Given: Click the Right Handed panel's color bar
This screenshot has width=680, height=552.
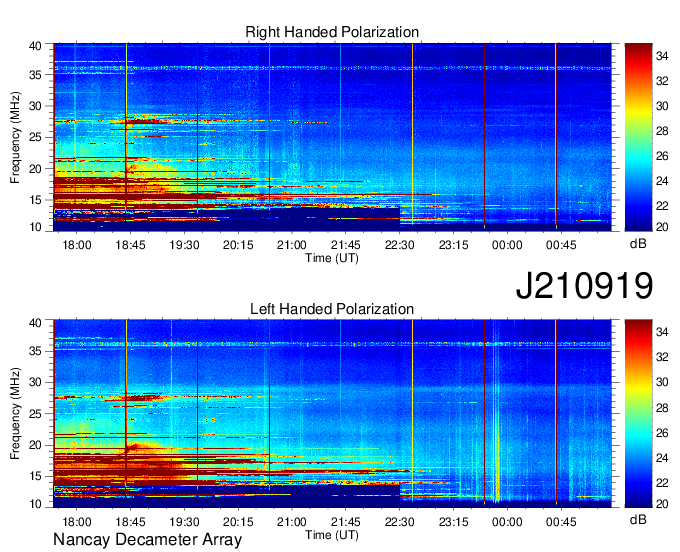Looking at the screenshot, I should pos(638,137).
